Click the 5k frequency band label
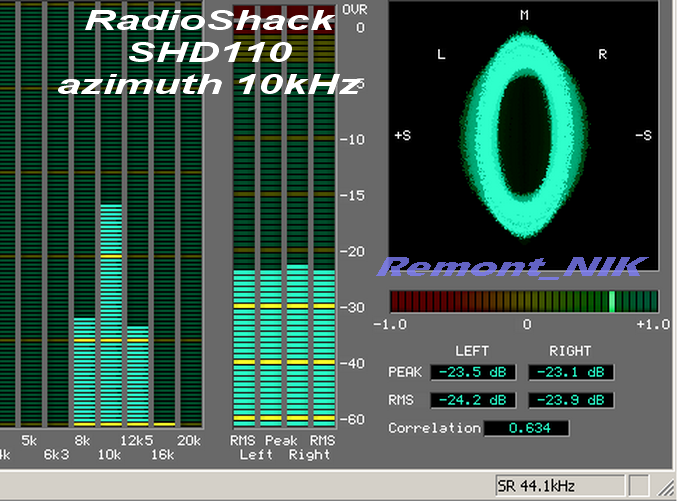The width and height of the screenshot is (678, 501). 30,440
